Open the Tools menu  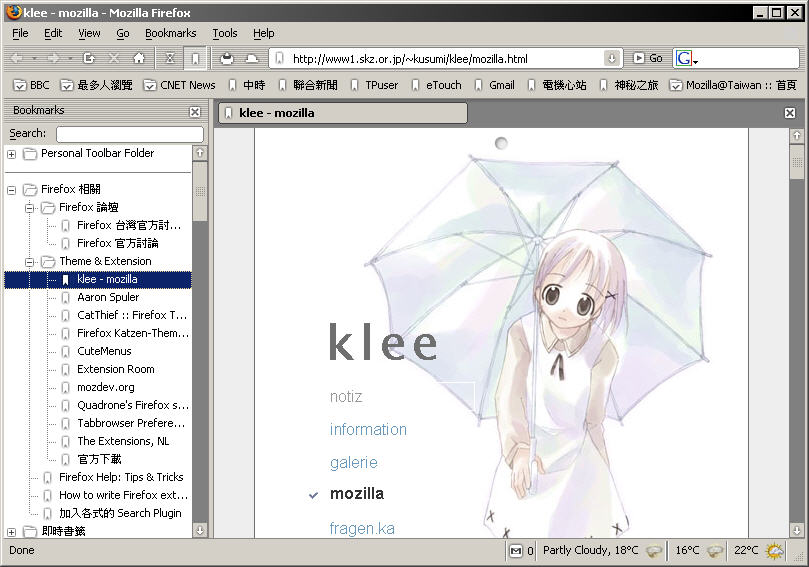pos(225,33)
